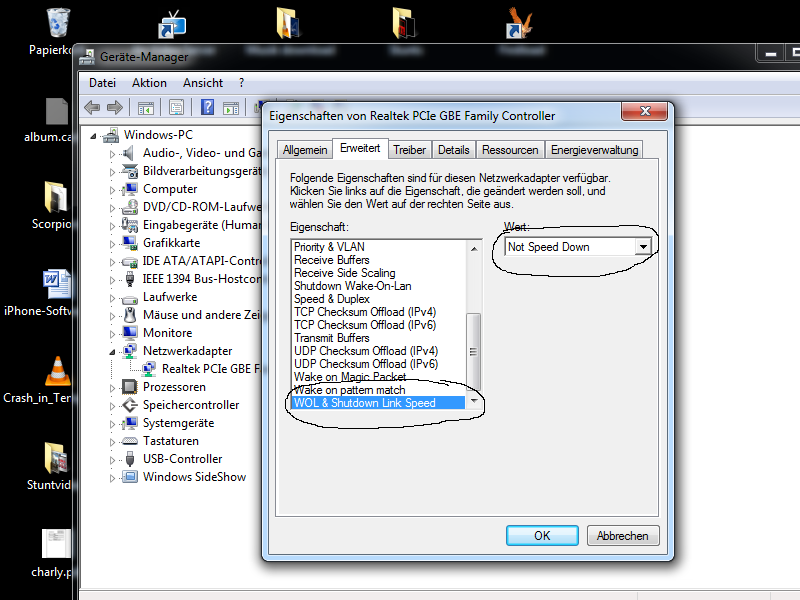Click the show/hide console tree toolbar icon
This screenshot has height=600, width=800.
[145, 108]
